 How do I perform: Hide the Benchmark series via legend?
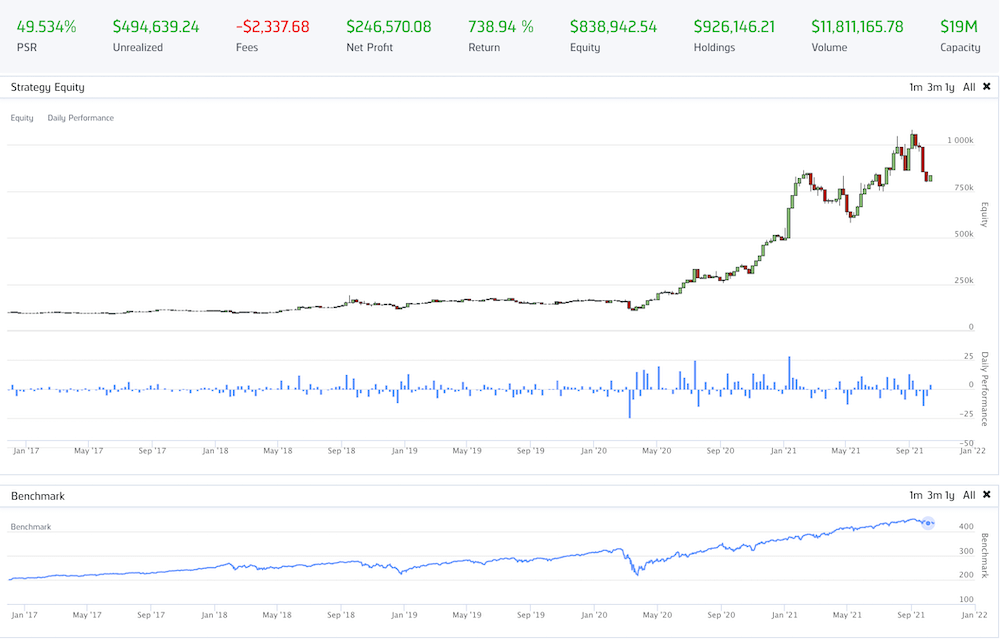click(x=30, y=526)
